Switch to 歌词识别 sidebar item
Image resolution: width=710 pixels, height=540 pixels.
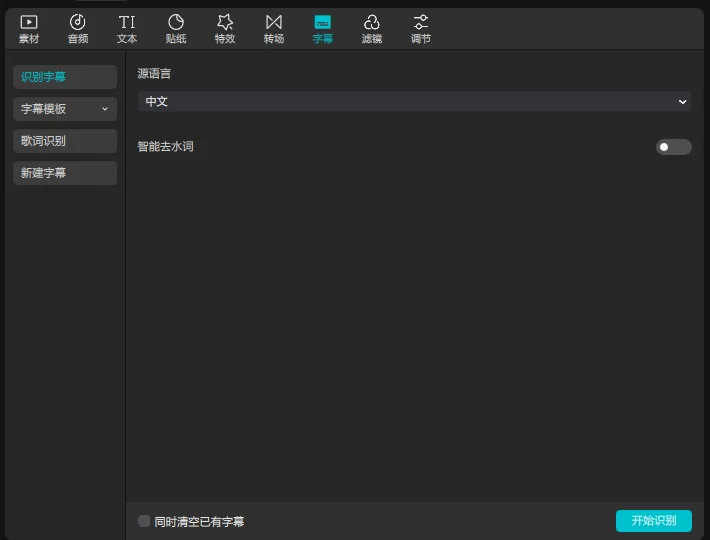click(x=65, y=141)
